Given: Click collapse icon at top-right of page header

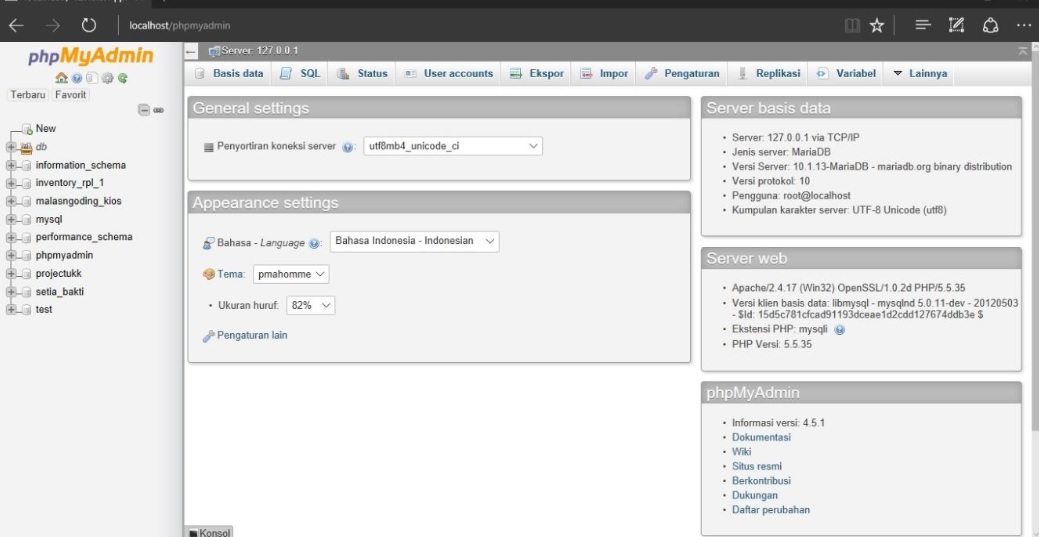Looking at the screenshot, I should coord(1024,51).
